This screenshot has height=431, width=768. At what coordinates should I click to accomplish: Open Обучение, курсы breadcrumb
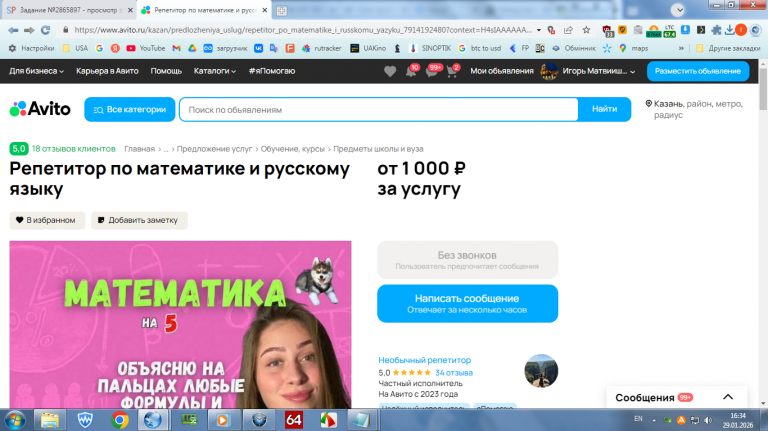point(292,149)
